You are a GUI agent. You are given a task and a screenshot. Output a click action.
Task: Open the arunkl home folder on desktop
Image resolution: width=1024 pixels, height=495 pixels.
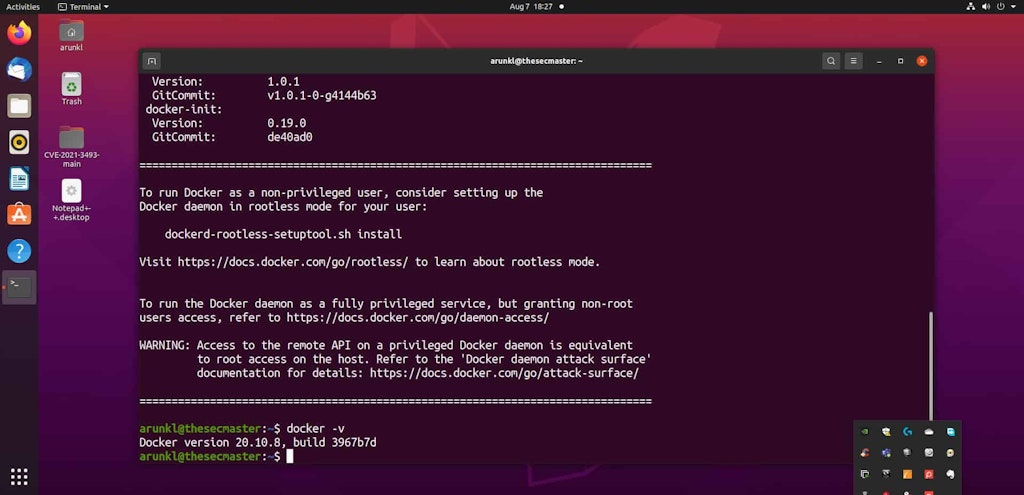[71, 35]
